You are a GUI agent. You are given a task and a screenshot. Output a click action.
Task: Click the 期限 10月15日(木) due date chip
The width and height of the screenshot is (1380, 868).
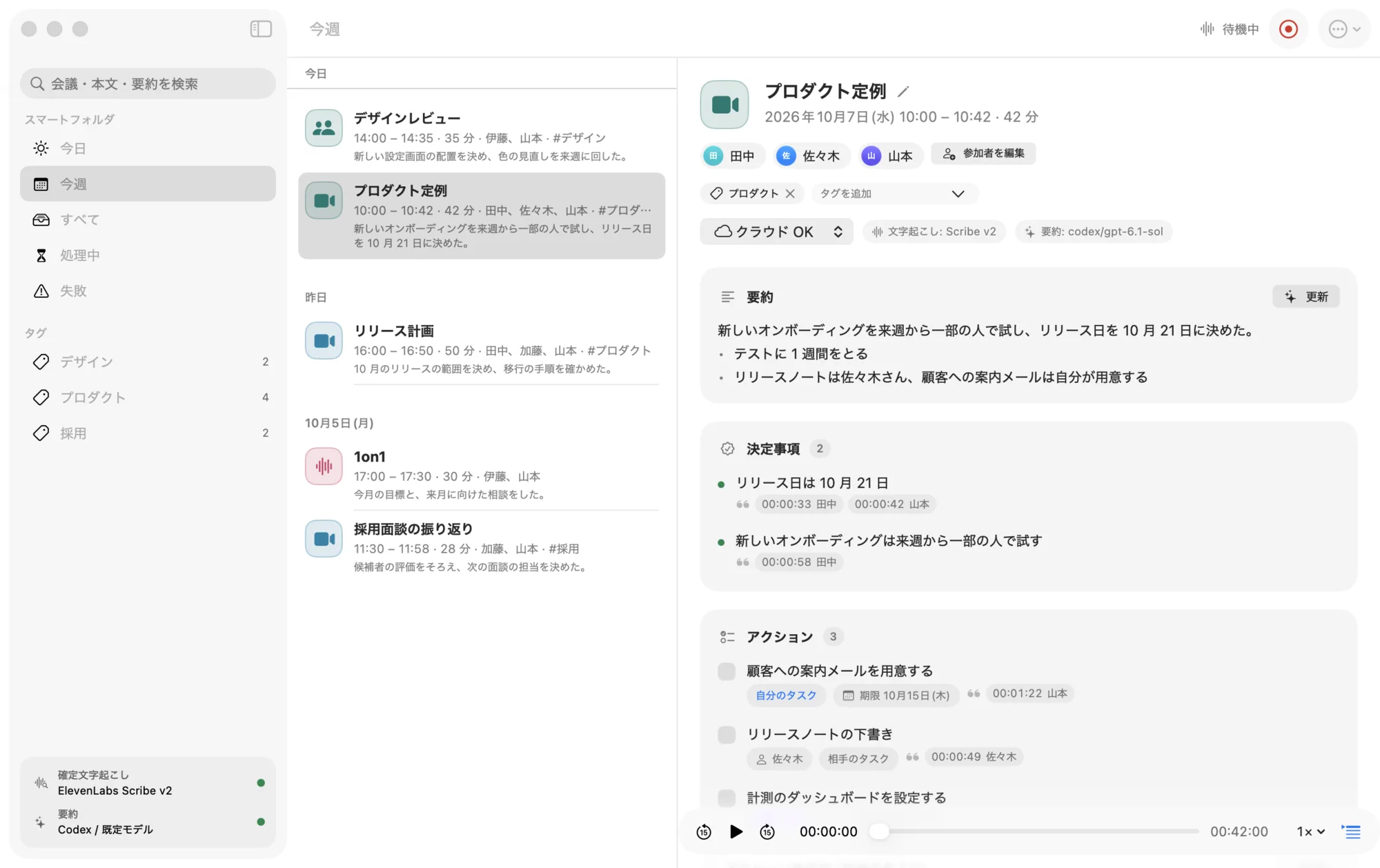pos(896,696)
